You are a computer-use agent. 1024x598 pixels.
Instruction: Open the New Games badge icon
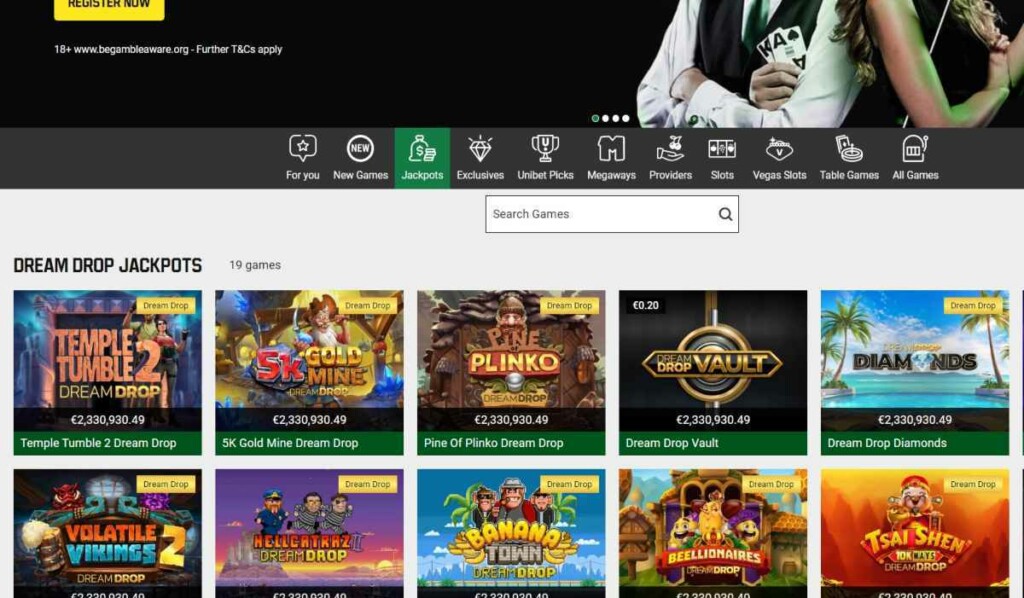tap(360, 148)
